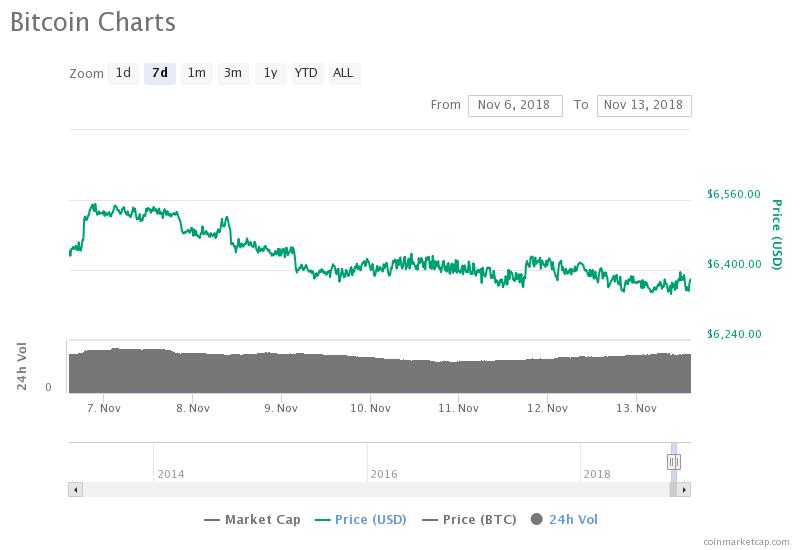Set zoom range to 1y
Viewport: 800px width, 550px height.
[270, 73]
